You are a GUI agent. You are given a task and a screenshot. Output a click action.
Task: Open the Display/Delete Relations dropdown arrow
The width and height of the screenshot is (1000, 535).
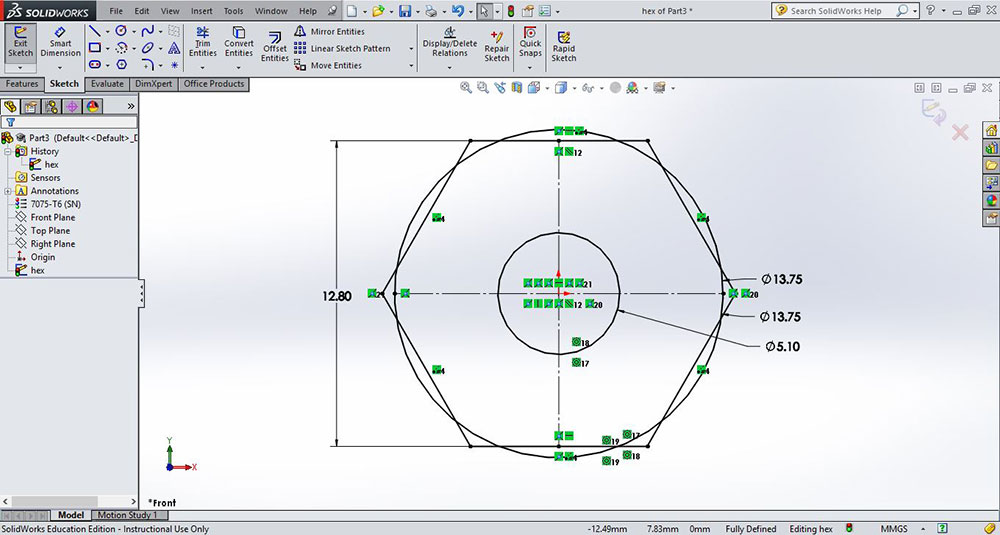(x=450, y=67)
